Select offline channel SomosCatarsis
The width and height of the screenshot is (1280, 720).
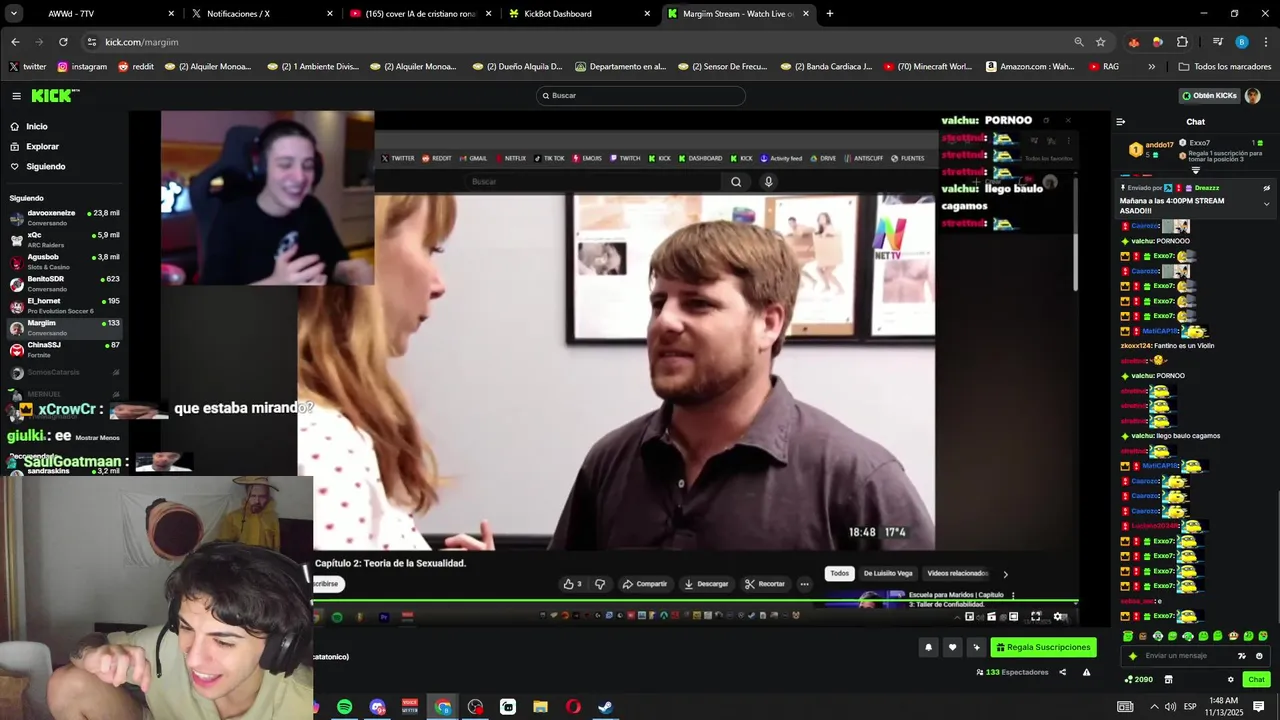coord(64,372)
